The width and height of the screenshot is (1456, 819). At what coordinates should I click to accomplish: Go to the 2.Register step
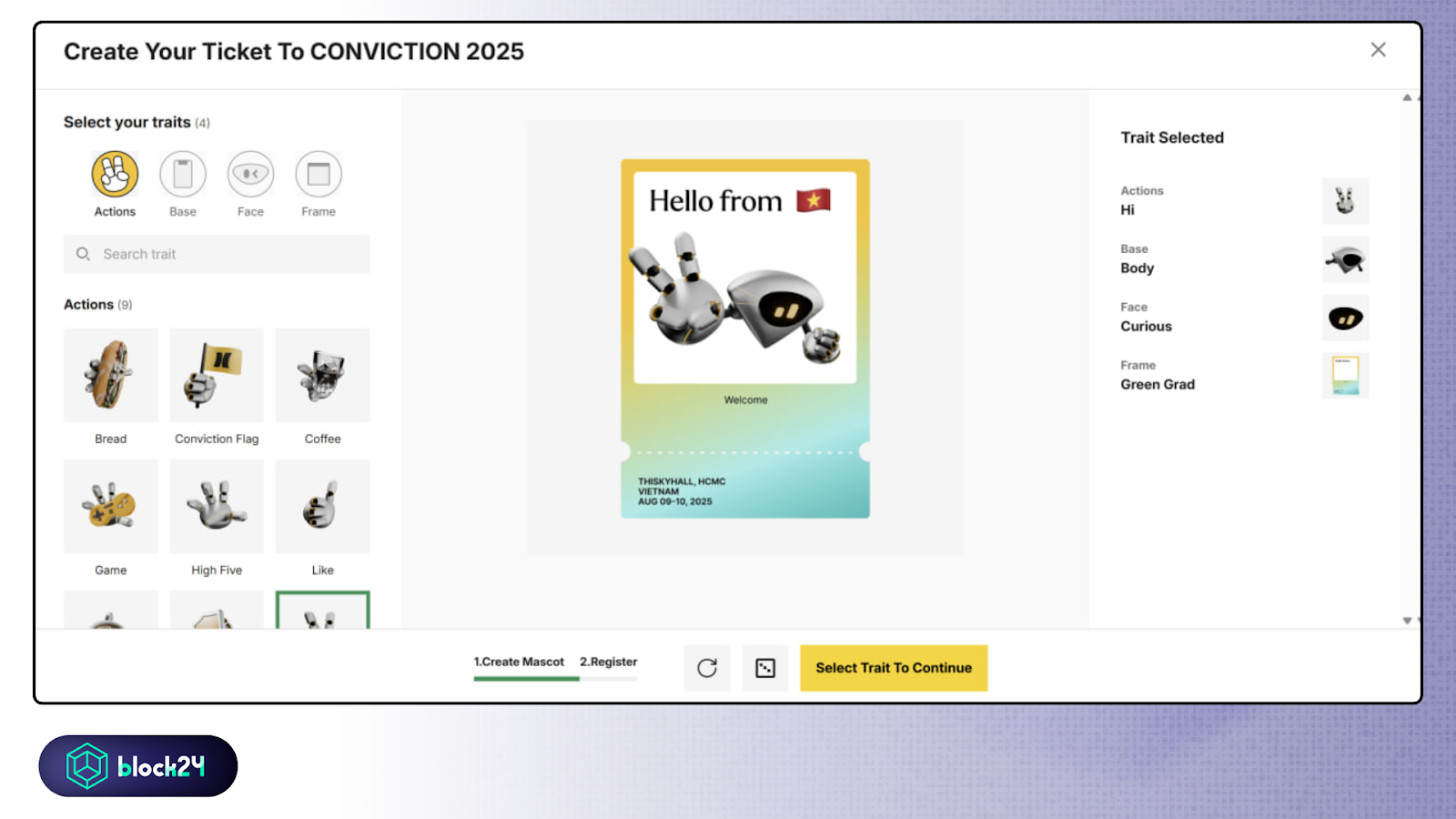coord(609,662)
